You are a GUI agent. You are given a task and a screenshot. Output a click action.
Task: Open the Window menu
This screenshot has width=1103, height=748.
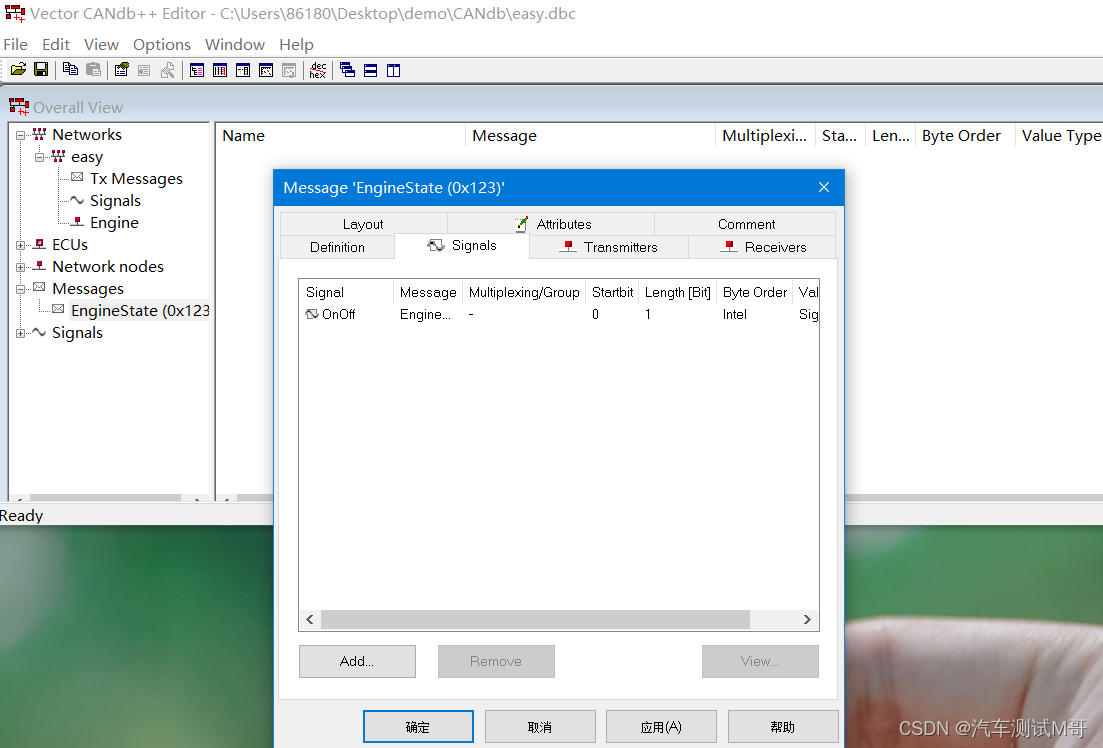tap(235, 44)
